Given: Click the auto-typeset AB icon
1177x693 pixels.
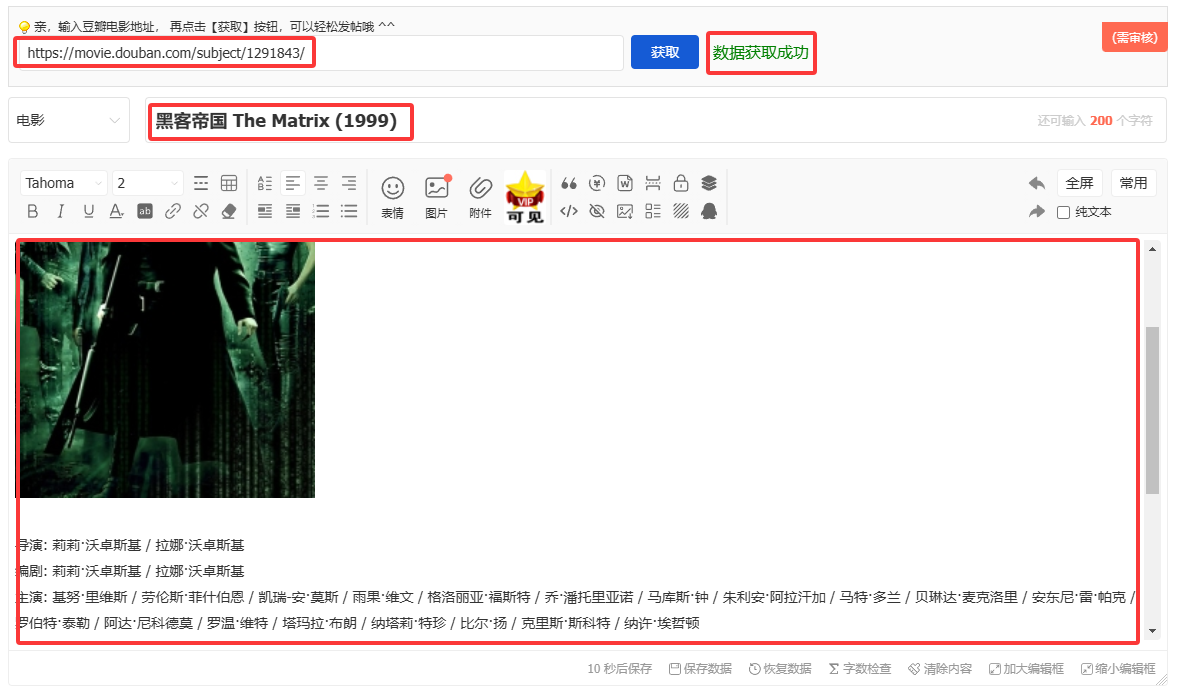Looking at the screenshot, I should 265,183.
